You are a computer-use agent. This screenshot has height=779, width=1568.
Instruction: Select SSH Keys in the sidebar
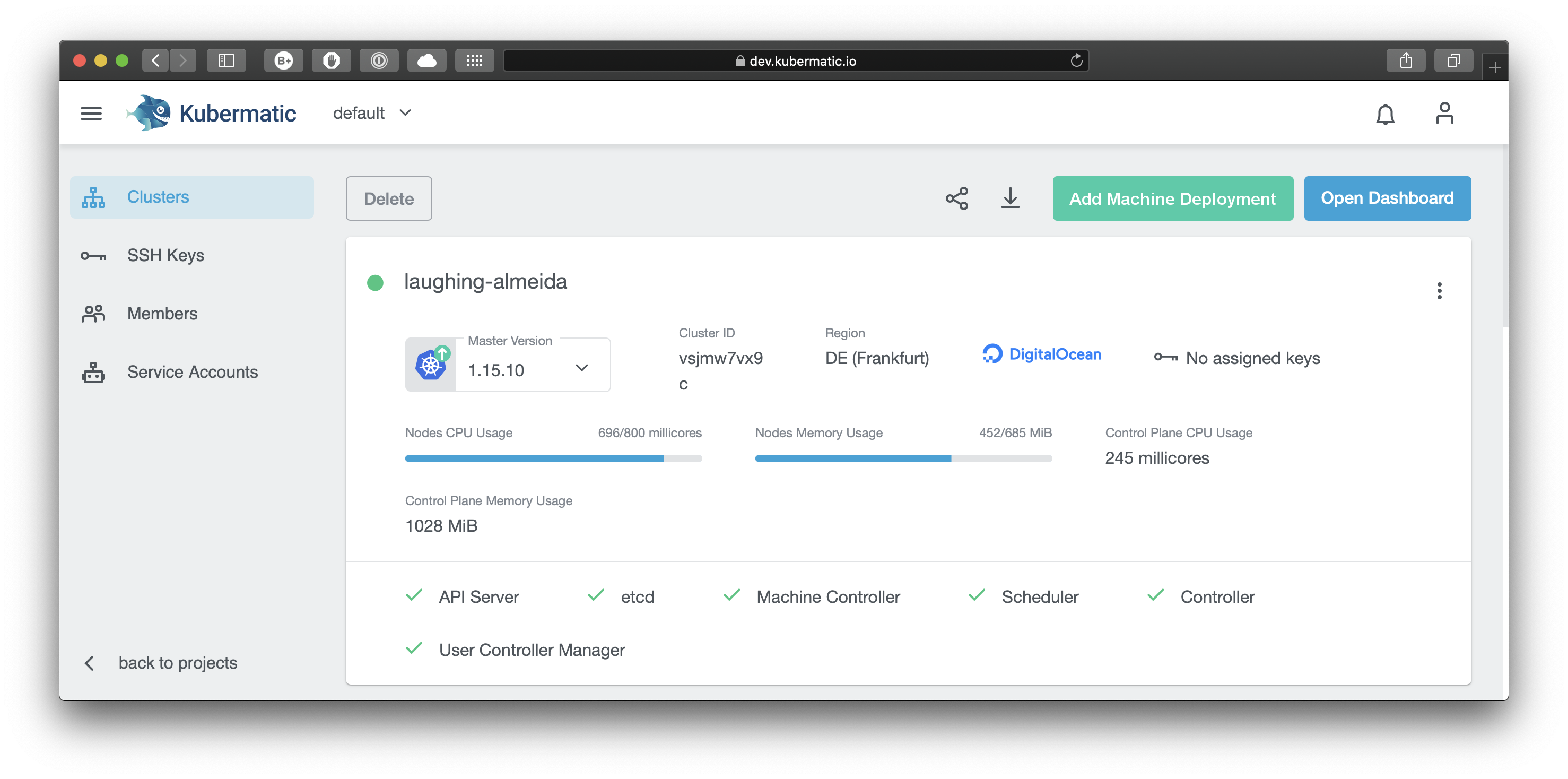point(165,255)
